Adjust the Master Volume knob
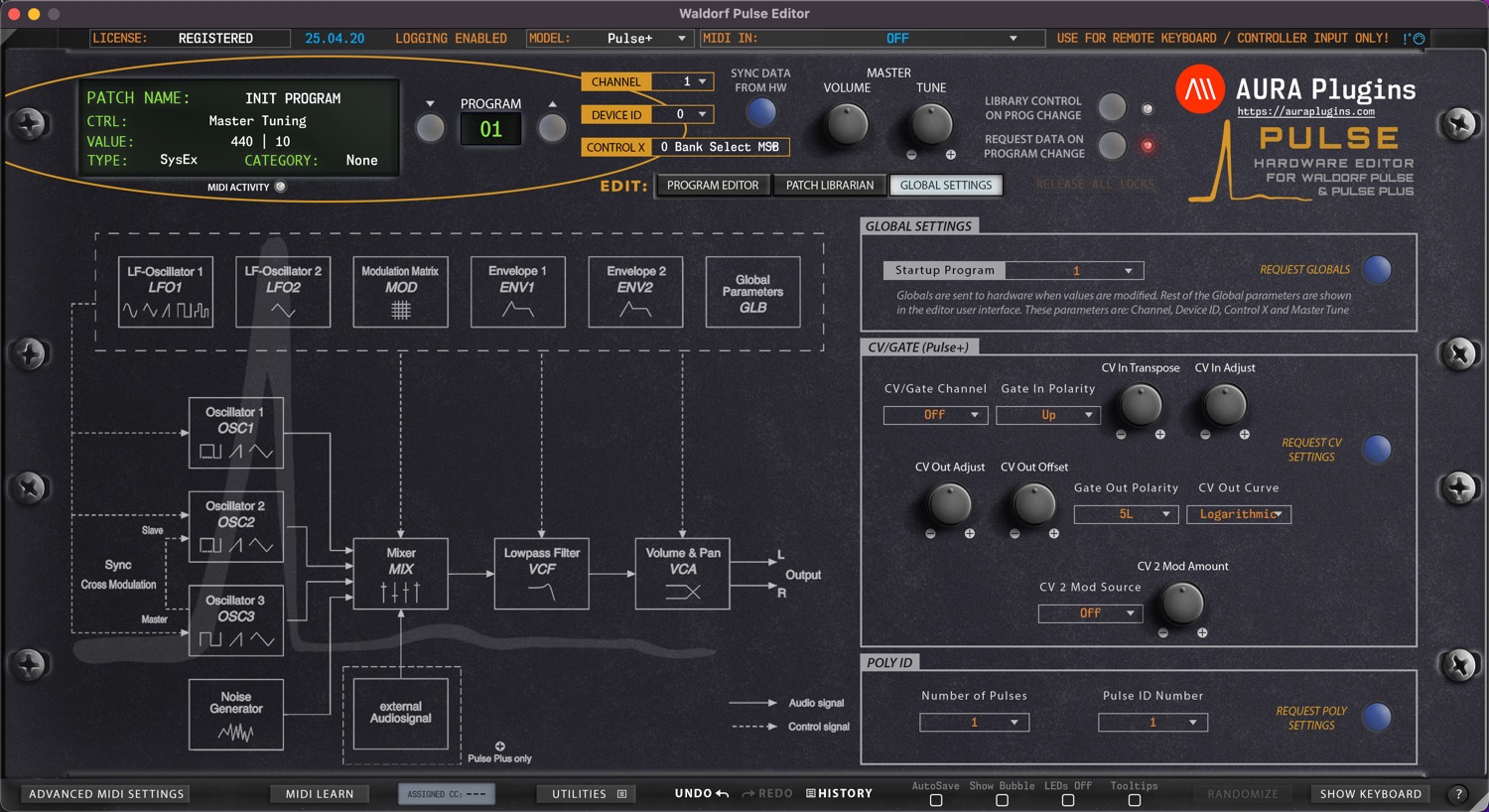 click(x=847, y=124)
